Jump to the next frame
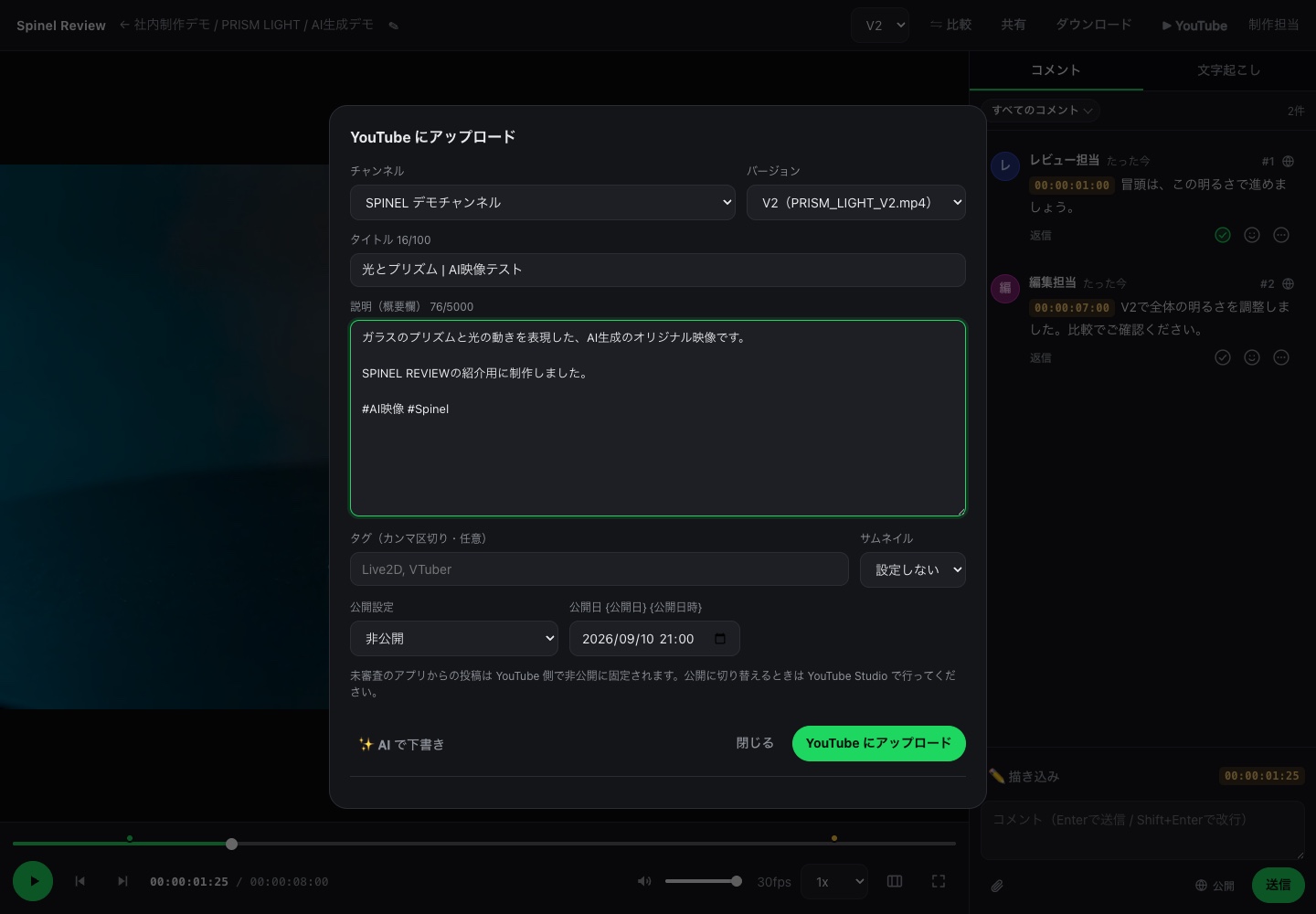 (x=122, y=881)
